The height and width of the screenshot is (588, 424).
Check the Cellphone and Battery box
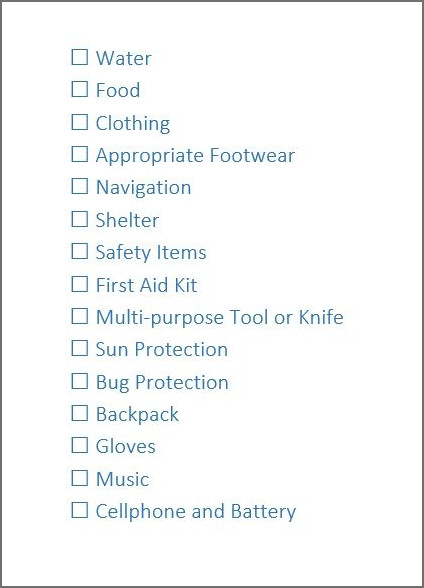(79, 510)
